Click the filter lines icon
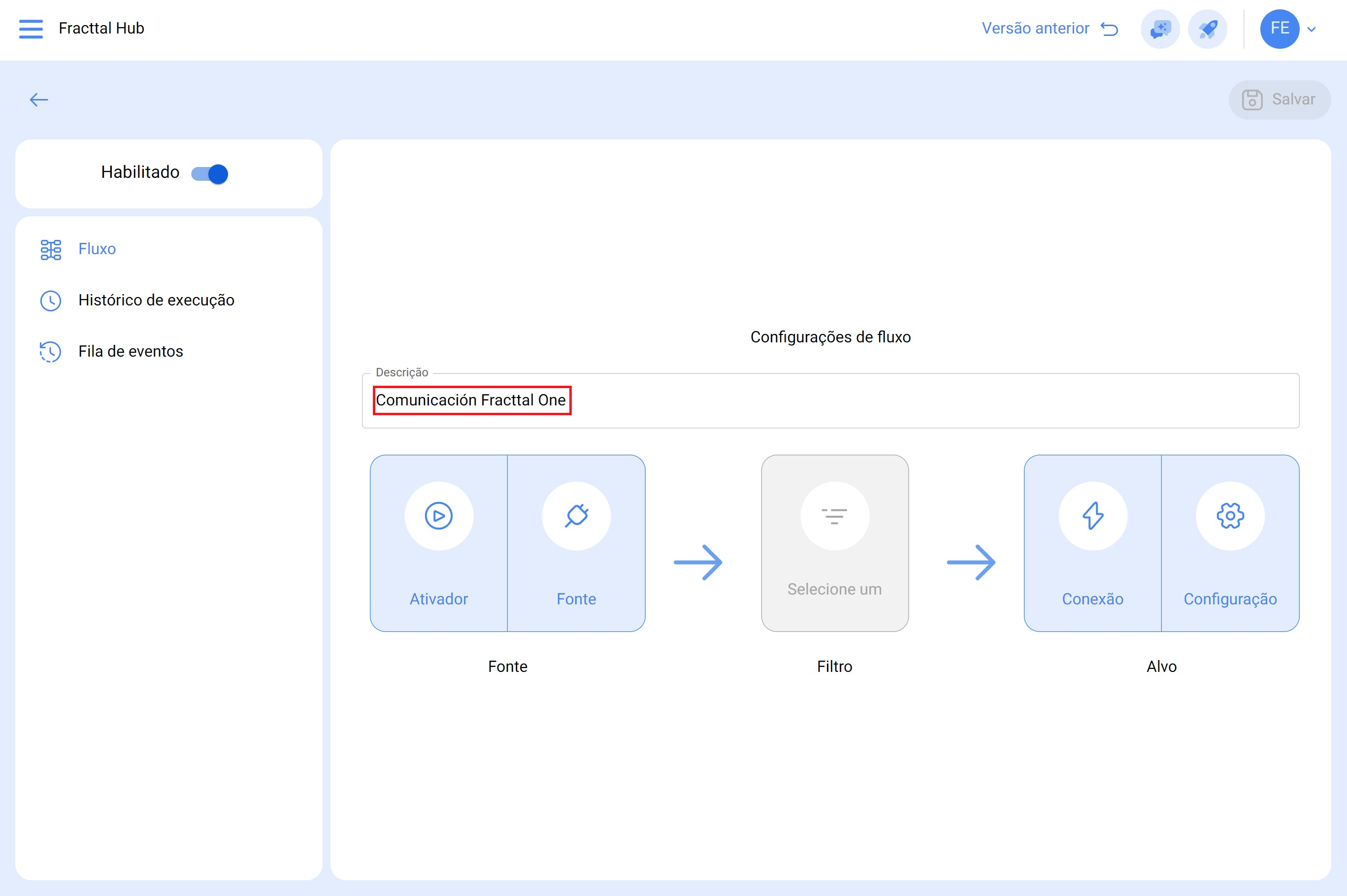The image size is (1347, 896). point(835,516)
